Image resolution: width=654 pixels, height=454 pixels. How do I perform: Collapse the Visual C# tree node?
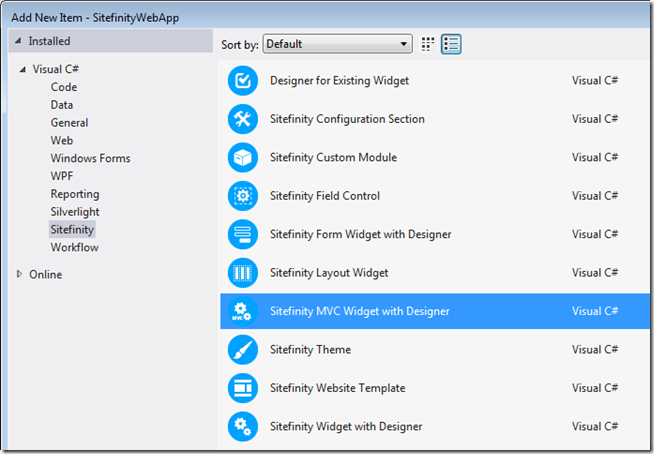point(23,69)
